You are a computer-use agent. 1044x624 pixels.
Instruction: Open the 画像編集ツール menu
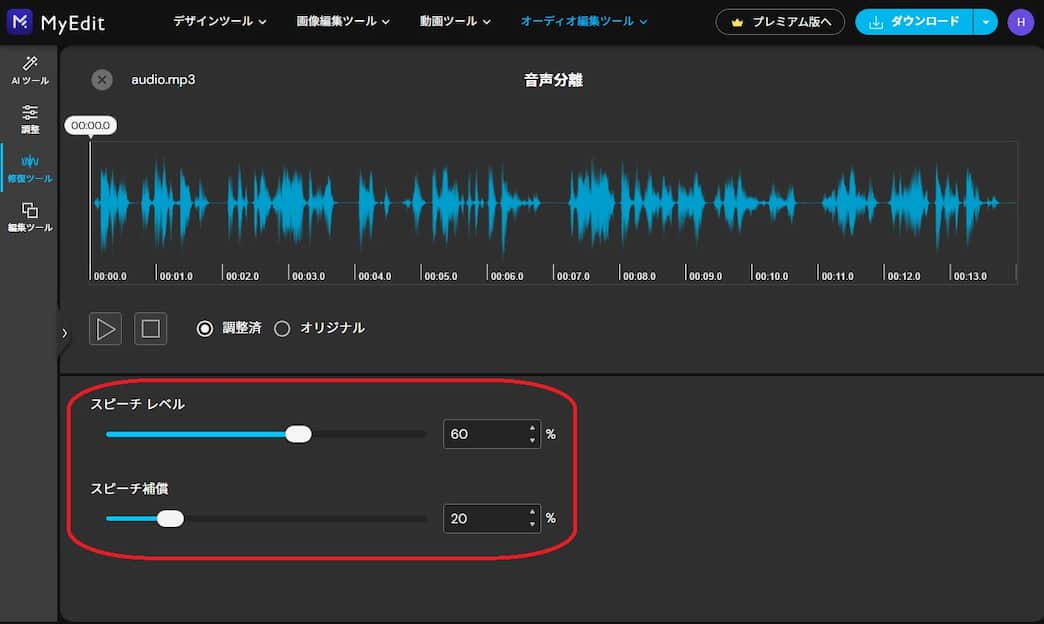point(342,20)
